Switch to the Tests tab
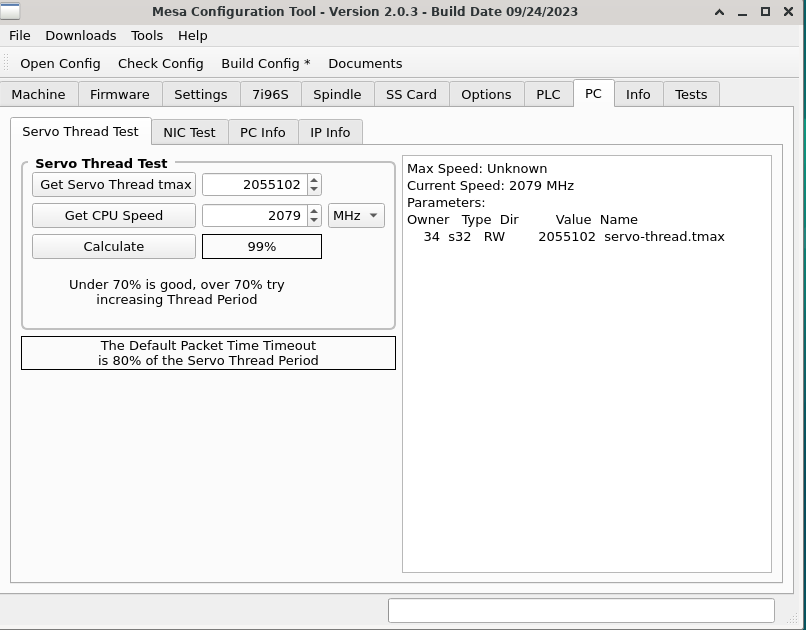The image size is (806, 630). coord(691,95)
